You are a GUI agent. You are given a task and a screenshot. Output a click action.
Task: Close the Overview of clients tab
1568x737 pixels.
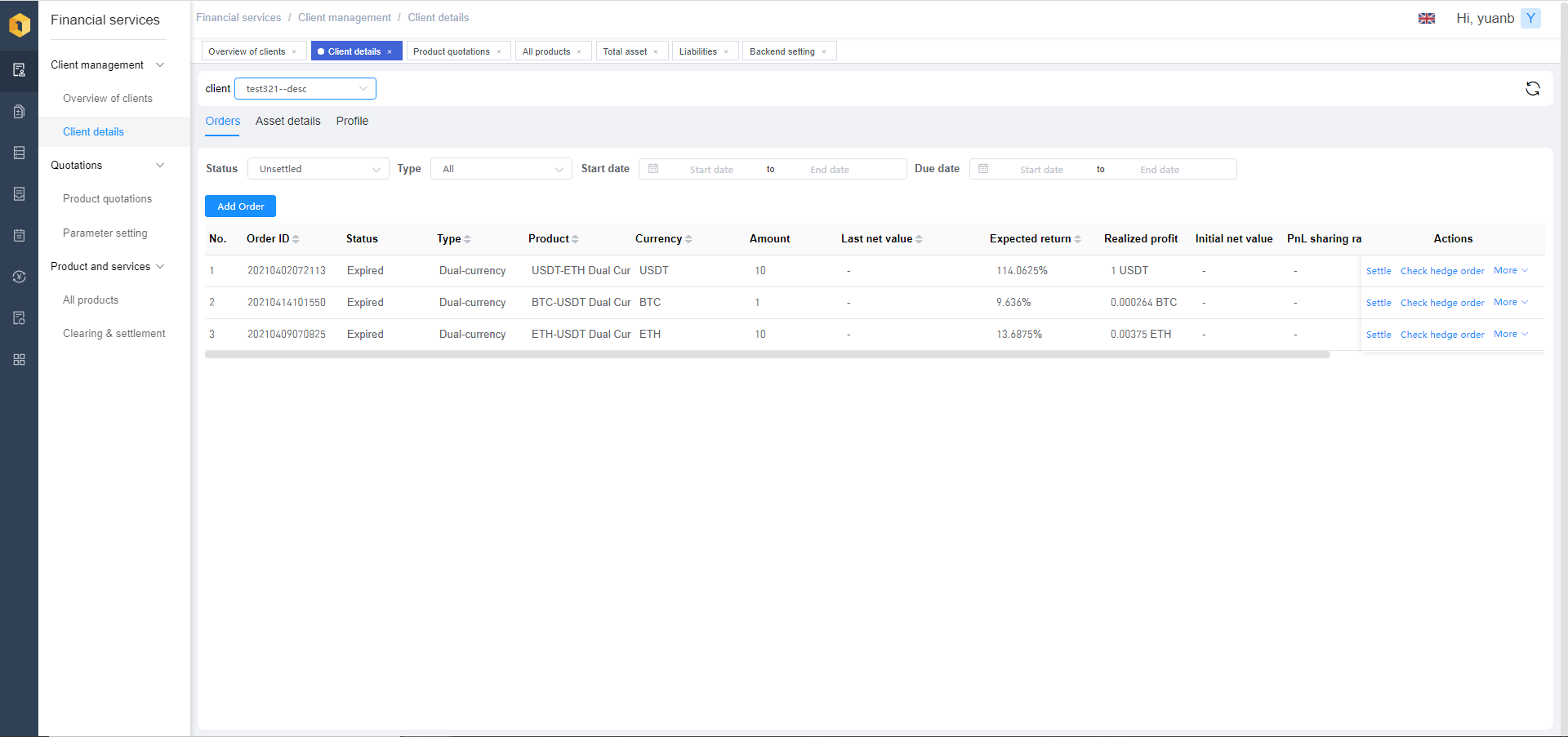(294, 51)
